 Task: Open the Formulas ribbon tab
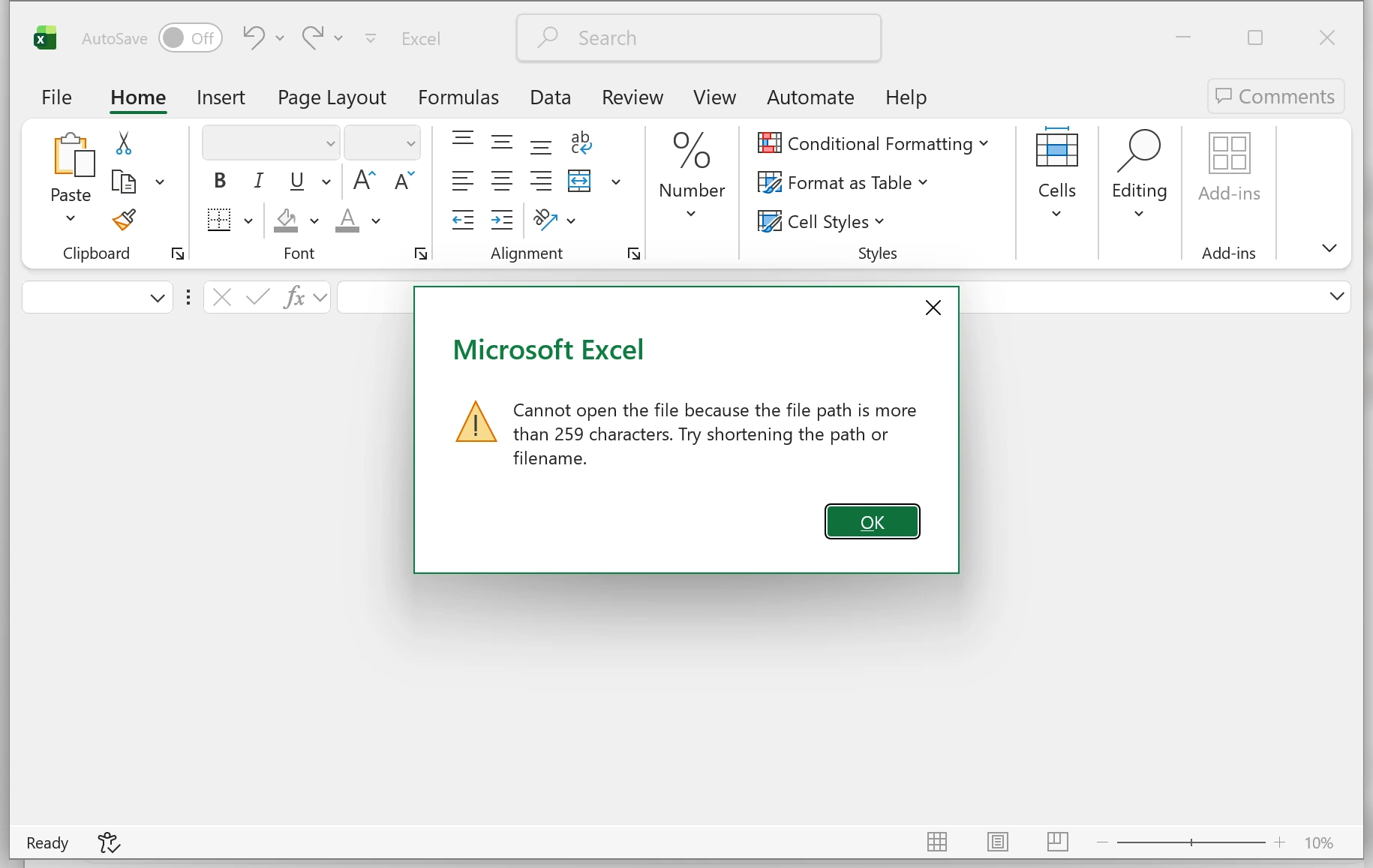pos(458,98)
